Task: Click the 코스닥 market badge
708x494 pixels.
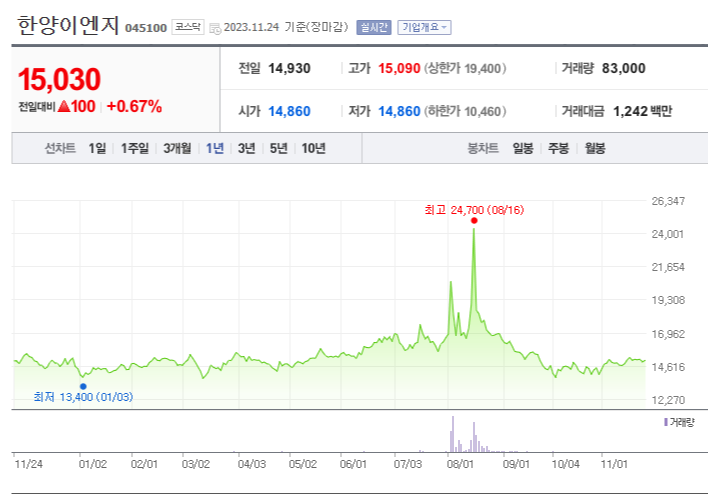Action: [188, 27]
